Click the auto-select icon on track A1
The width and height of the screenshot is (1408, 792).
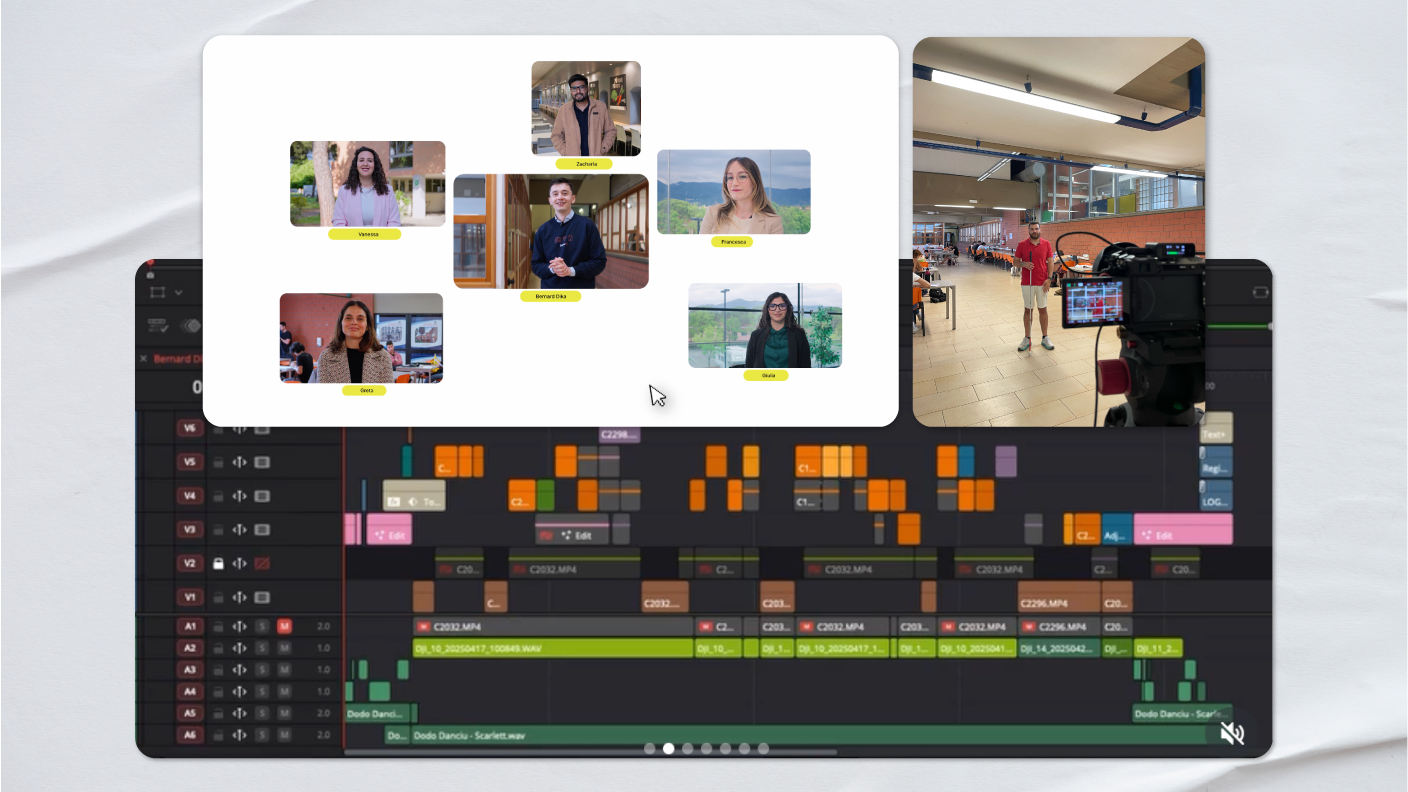pyautogui.click(x=240, y=627)
